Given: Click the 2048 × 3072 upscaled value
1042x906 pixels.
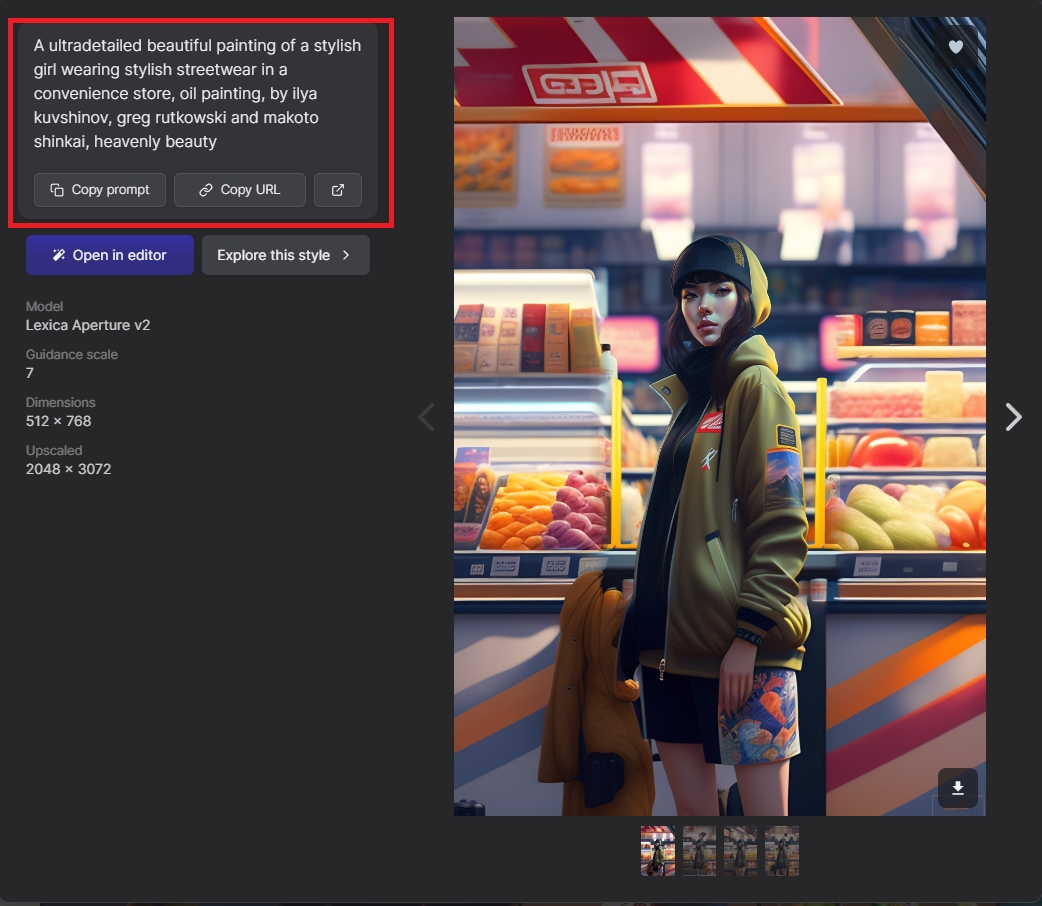Looking at the screenshot, I should tap(68, 469).
